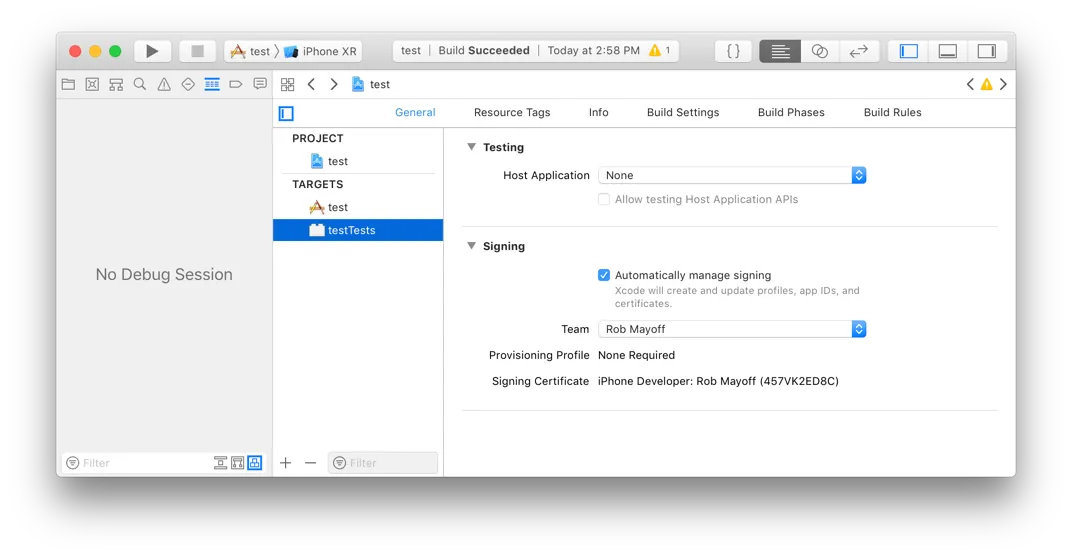This screenshot has height=557, width=1072.
Task: Open the Find navigator magnifier
Action: pos(140,84)
